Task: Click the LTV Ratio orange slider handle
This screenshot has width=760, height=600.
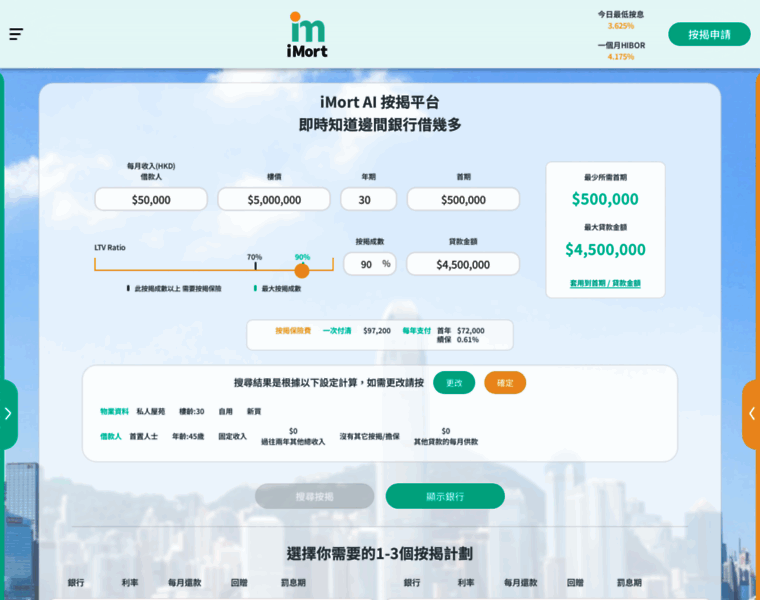Action: 301,270
